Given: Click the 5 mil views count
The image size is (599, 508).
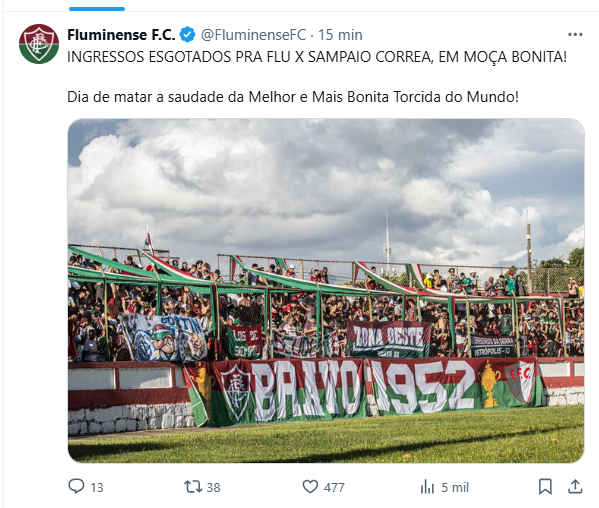Looking at the screenshot, I should click(x=455, y=487).
